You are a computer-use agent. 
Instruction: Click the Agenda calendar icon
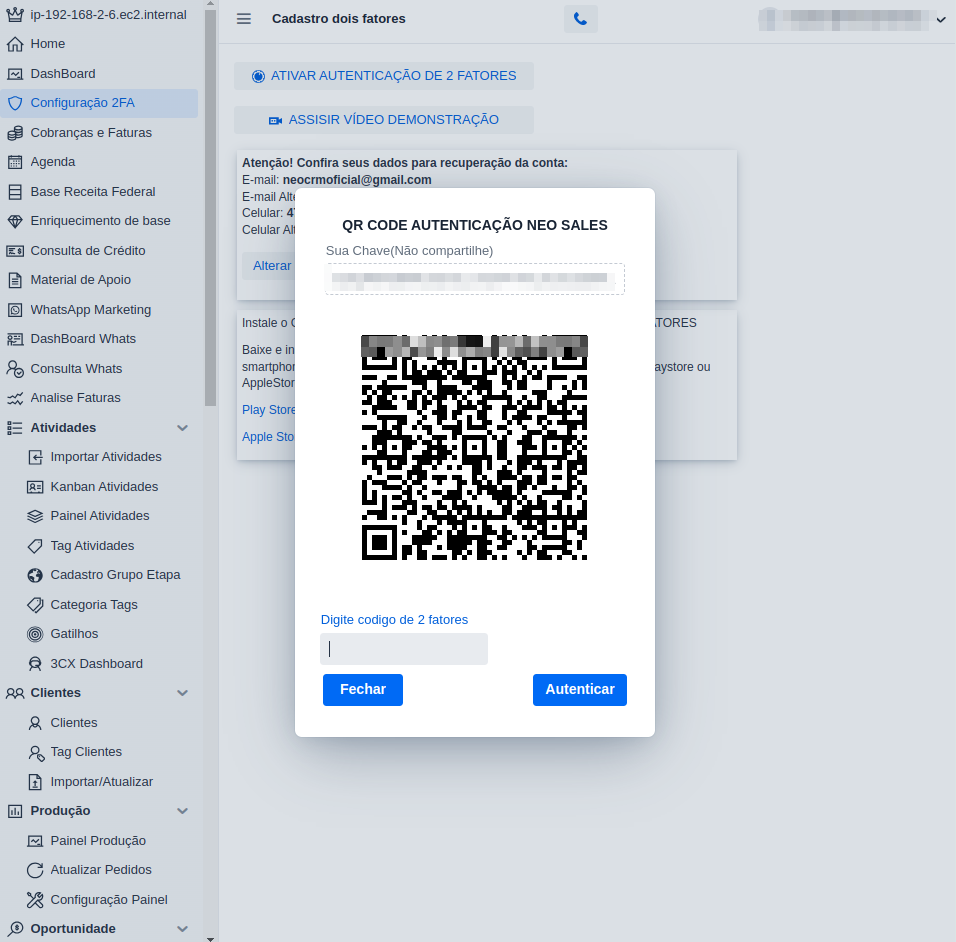coord(15,162)
